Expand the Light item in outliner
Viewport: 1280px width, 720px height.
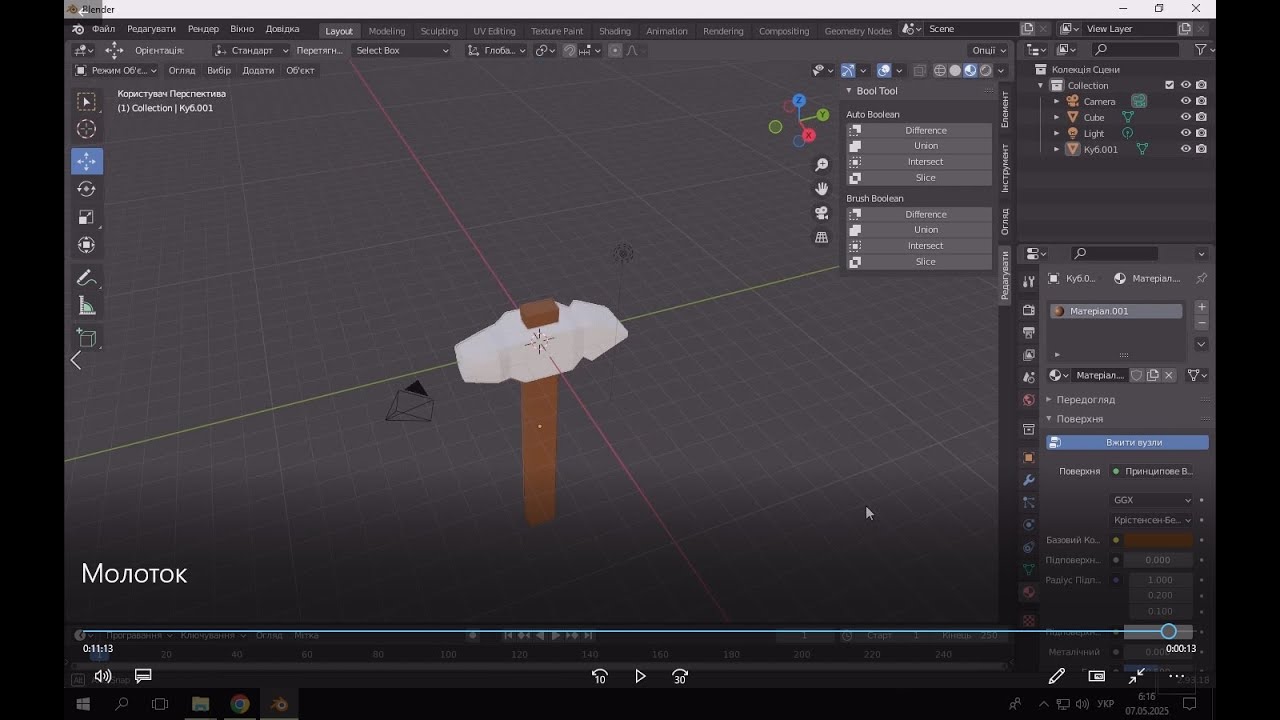tap(1056, 133)
